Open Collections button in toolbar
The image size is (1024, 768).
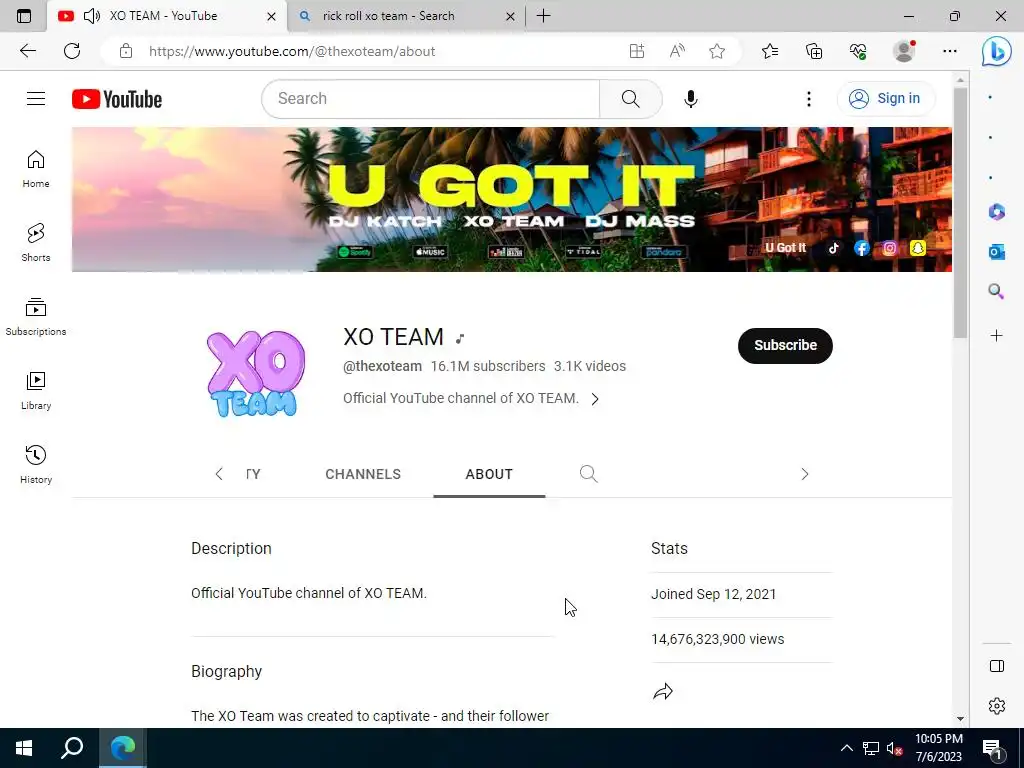point(814,51)
